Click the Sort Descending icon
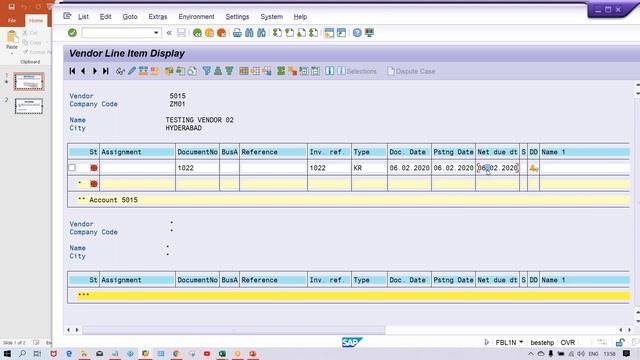Screen dimensions: 640x360 tap(229, 71)
